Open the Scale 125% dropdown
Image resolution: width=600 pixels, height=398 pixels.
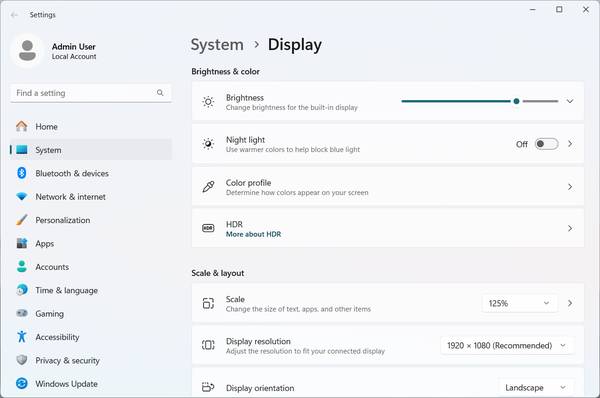[x=519, y=303]
